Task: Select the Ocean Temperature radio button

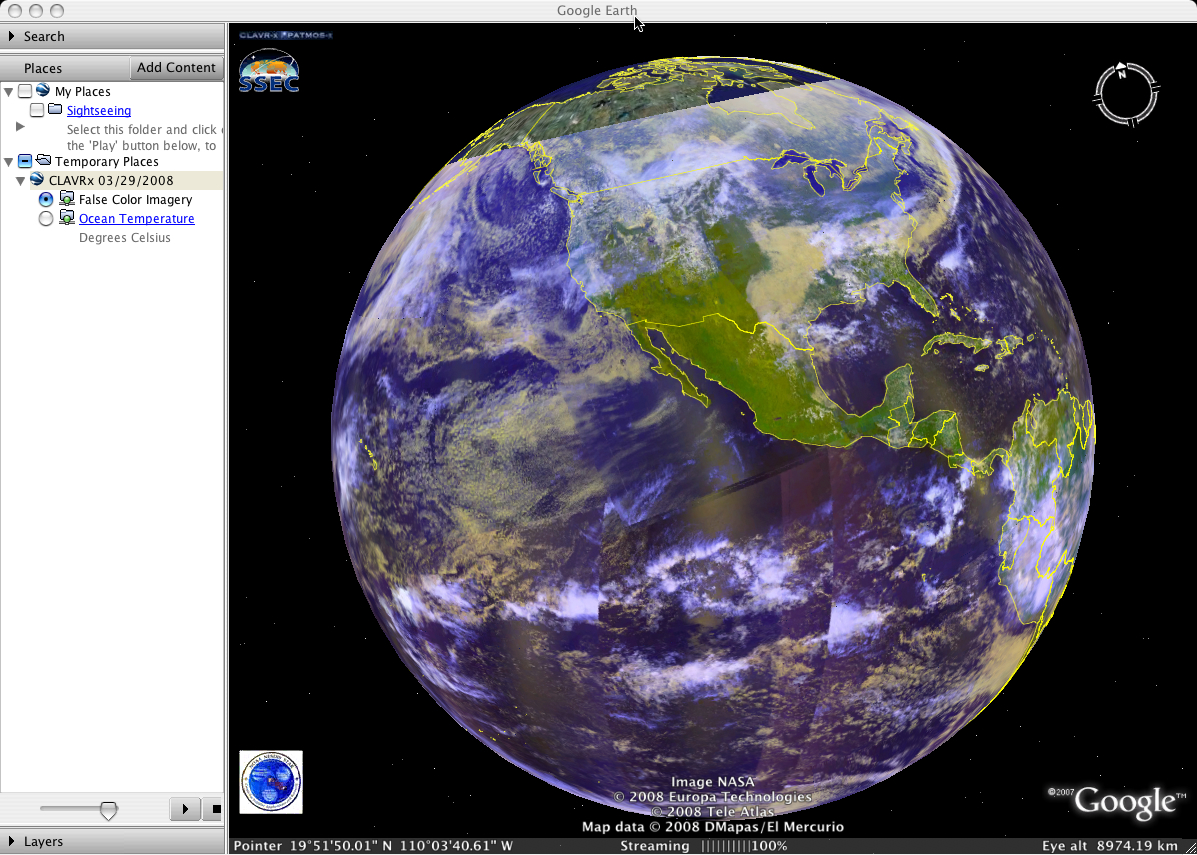Action: pyautogui.click(x=46, y=218)
